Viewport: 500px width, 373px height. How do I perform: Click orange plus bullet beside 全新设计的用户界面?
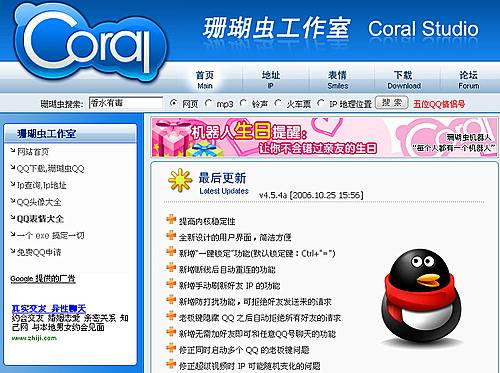[x=171, y=235]
